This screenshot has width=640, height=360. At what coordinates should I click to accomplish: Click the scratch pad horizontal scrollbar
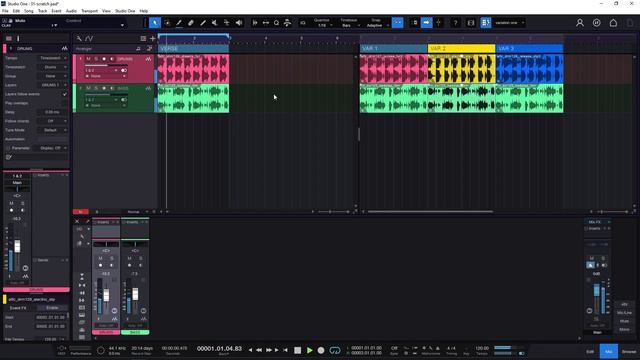point(430,211)
